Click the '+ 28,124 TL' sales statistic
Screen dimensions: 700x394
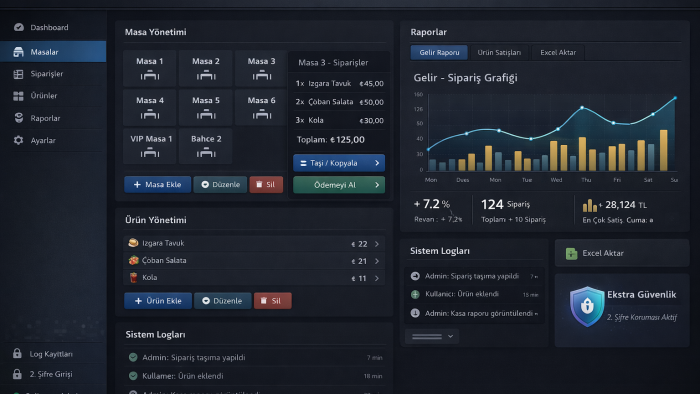[x=615, y=205]
